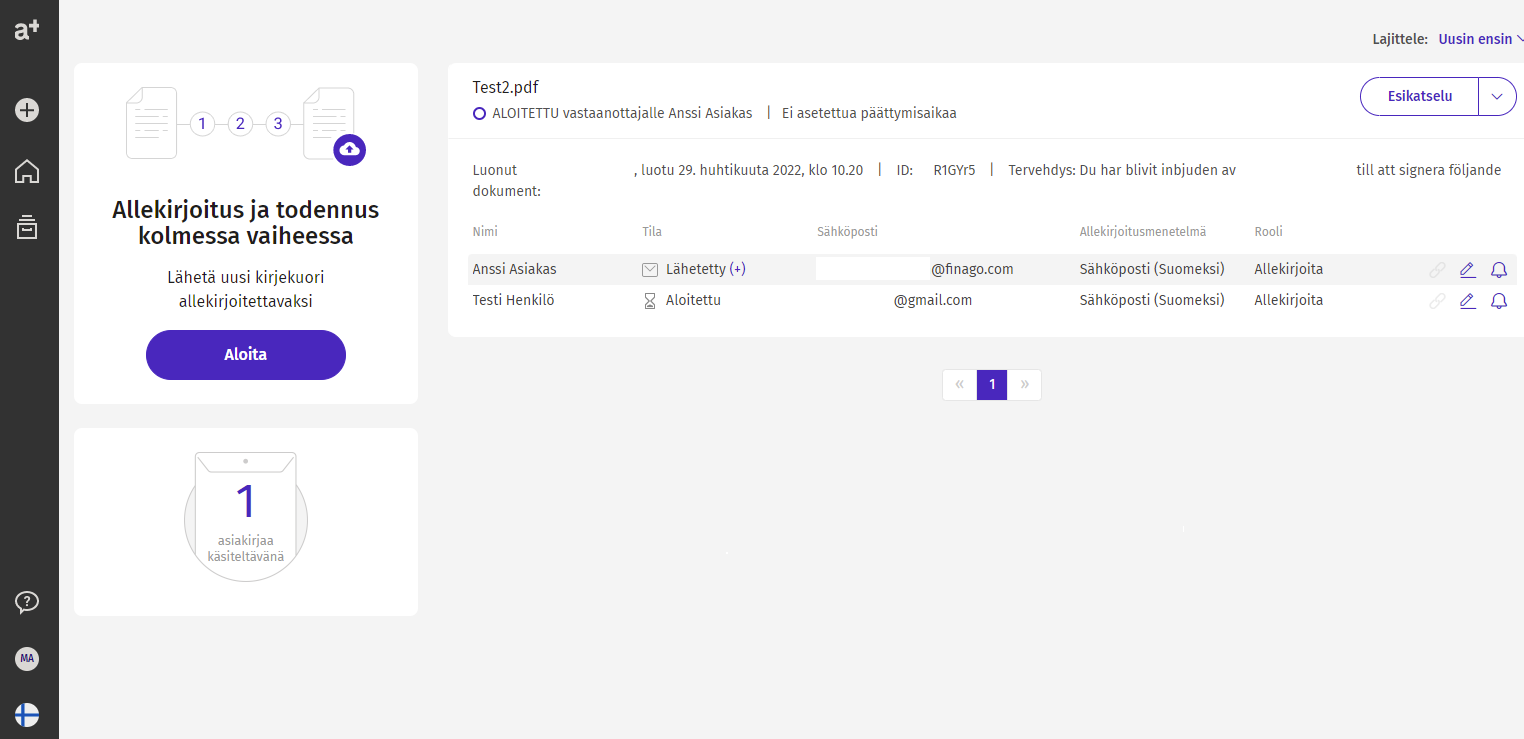Image resolution: width=1524 pixels, height=739 pixels.
Task: Click edit pencil icon for Anssi Asiakas
Action: [1467, 270]
